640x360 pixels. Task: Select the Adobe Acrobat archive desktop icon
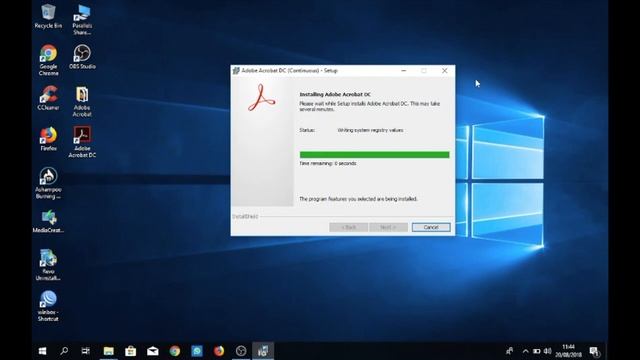click(x=82, y=102)
